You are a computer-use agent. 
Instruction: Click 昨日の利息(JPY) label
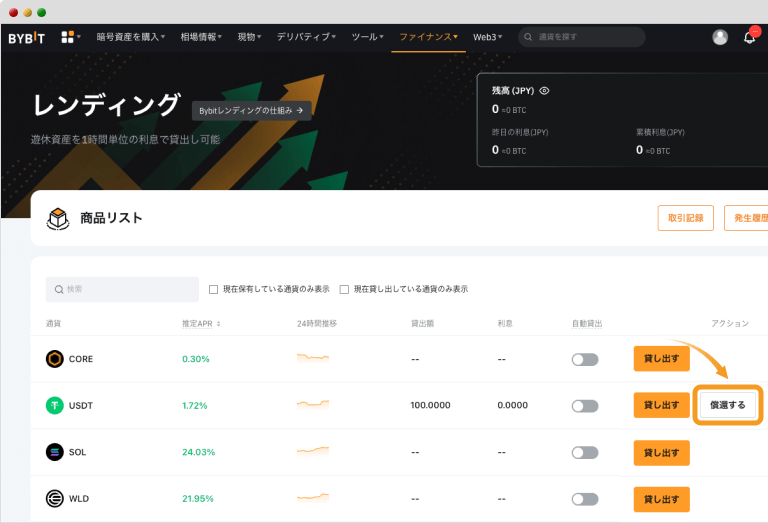click(520, 132)
